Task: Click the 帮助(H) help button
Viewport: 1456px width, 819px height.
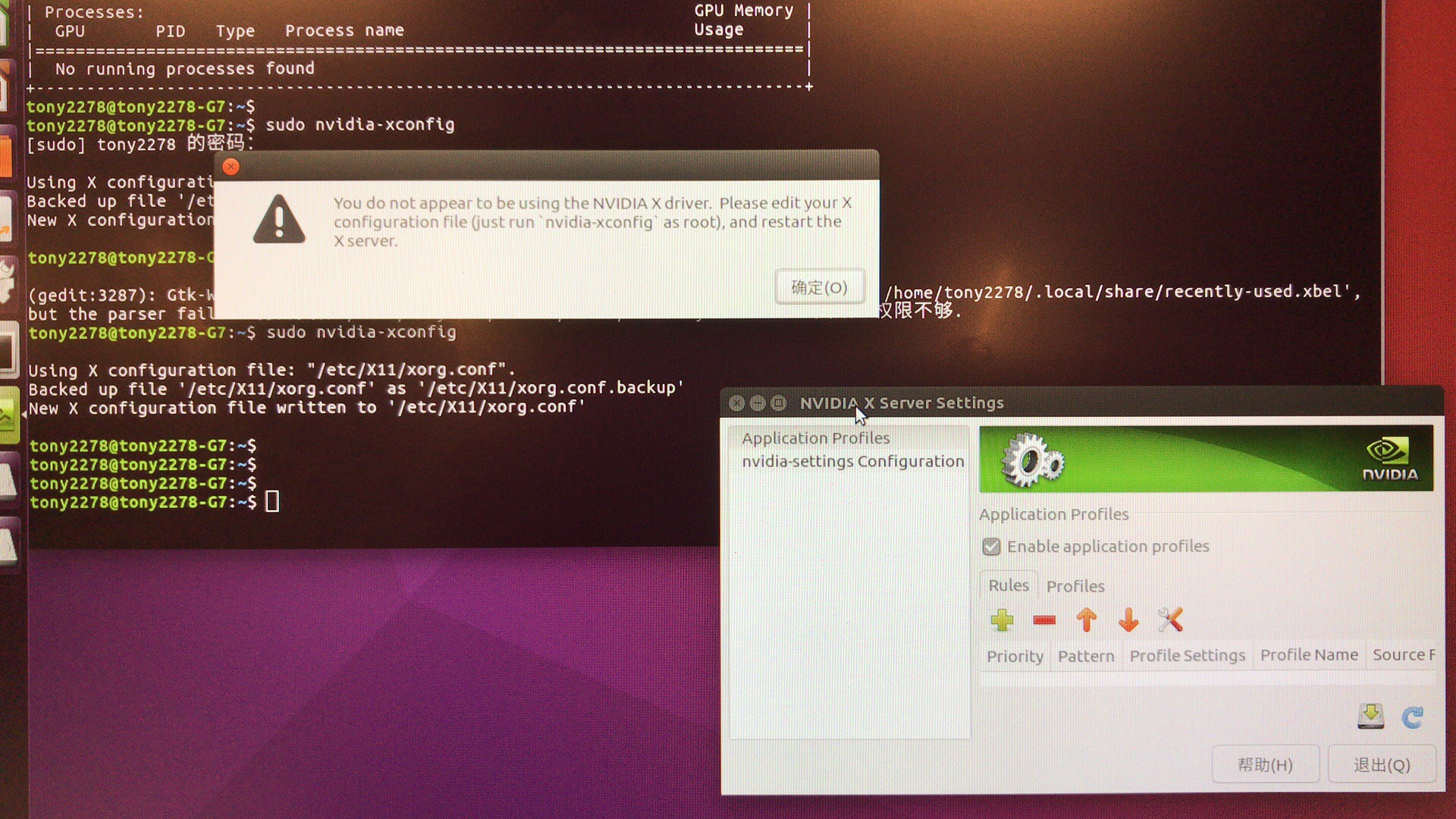Action: coord(1265,764)
